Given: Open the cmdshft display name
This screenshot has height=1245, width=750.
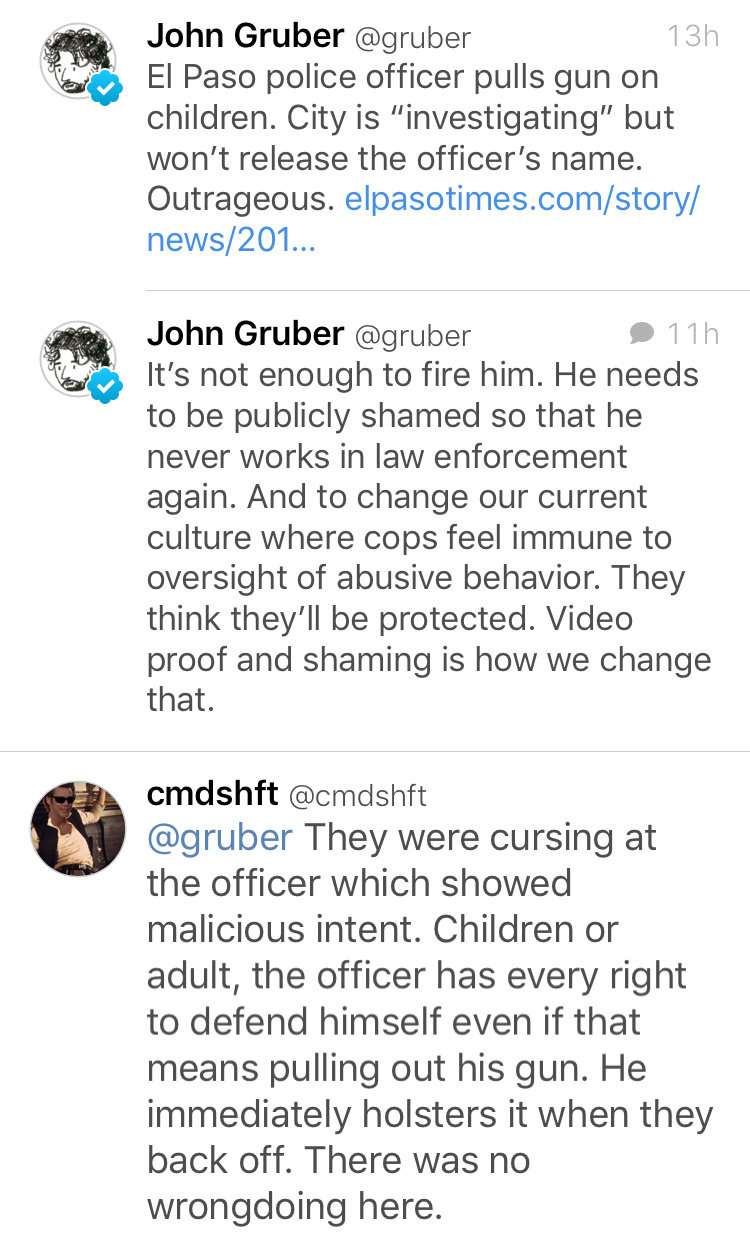Looking at the screenshot, I should tap(212, 794).
